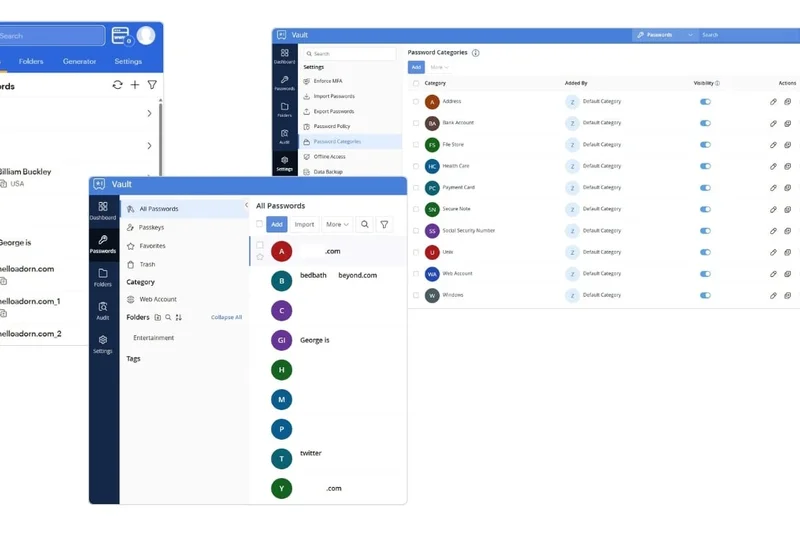Tick the select-all checkbox left of Add in All Passwords

(x=259, y=224)
